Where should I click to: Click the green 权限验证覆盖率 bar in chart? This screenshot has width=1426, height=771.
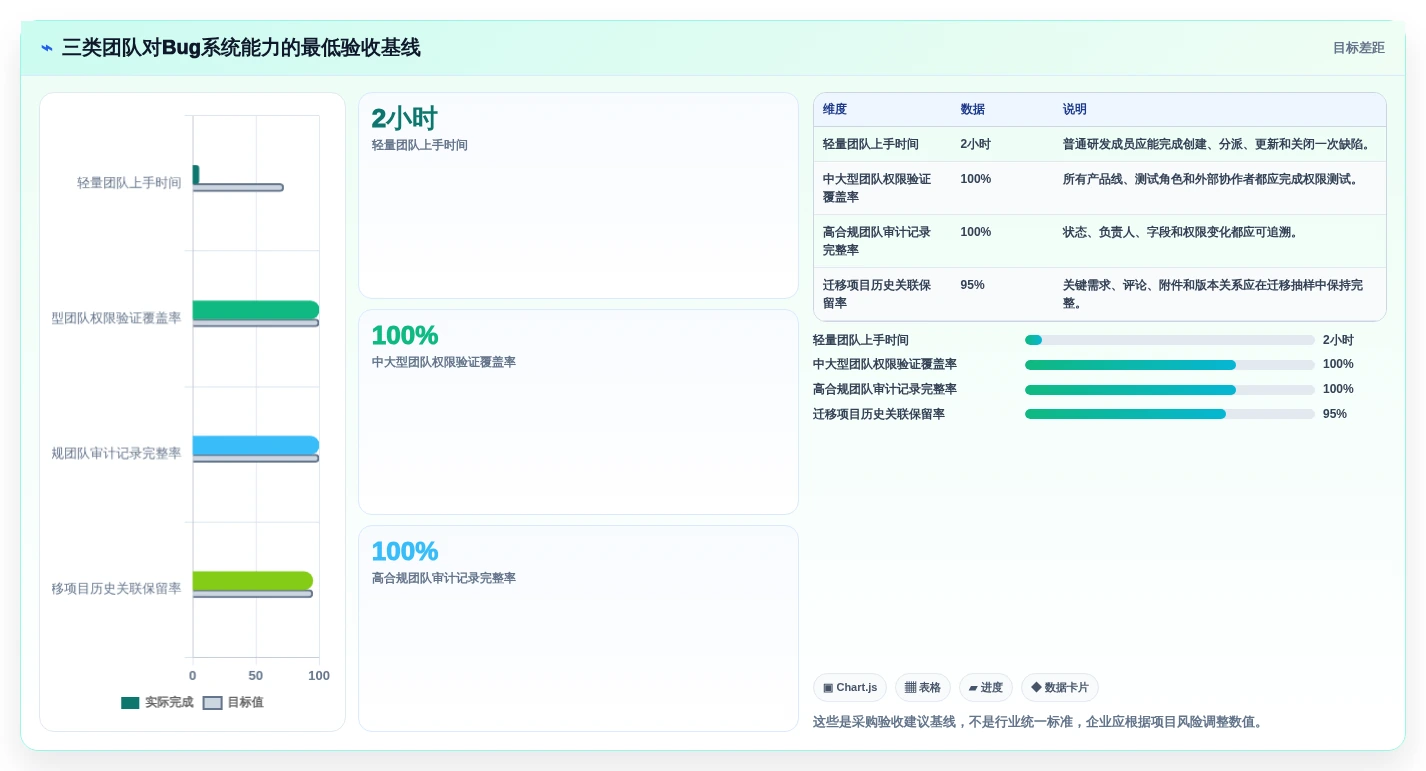pos(256,310)
